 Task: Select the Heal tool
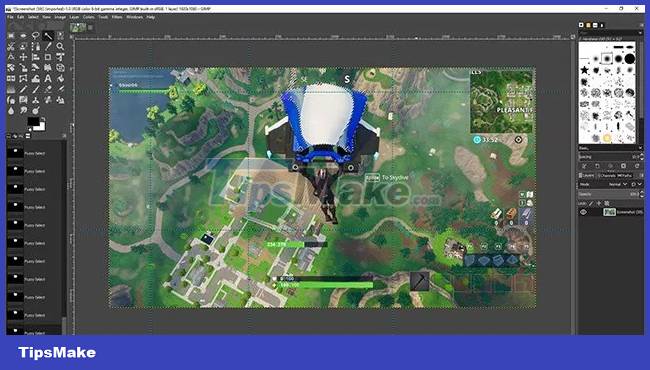(x=48, y=100)
